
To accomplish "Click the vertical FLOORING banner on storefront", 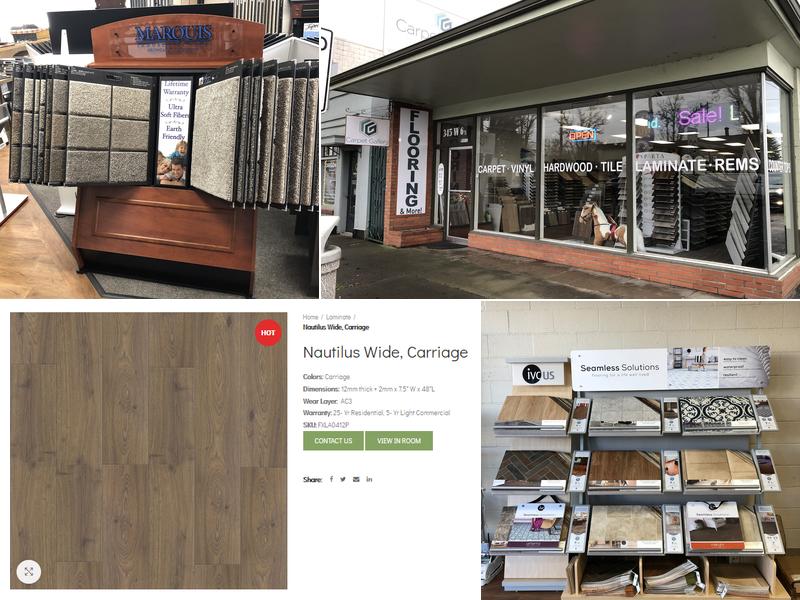I will (x=412, y=161).
